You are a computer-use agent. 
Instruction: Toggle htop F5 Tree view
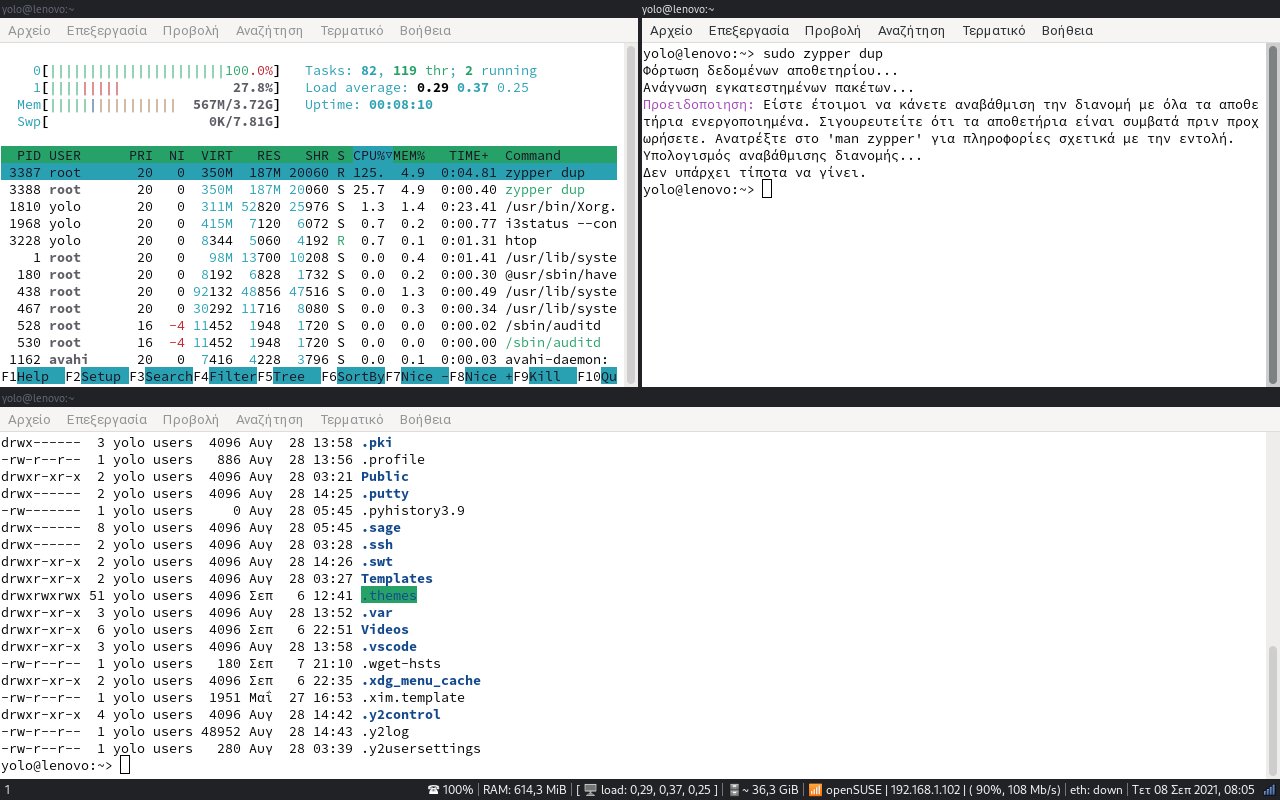click(x=288, y=376)
